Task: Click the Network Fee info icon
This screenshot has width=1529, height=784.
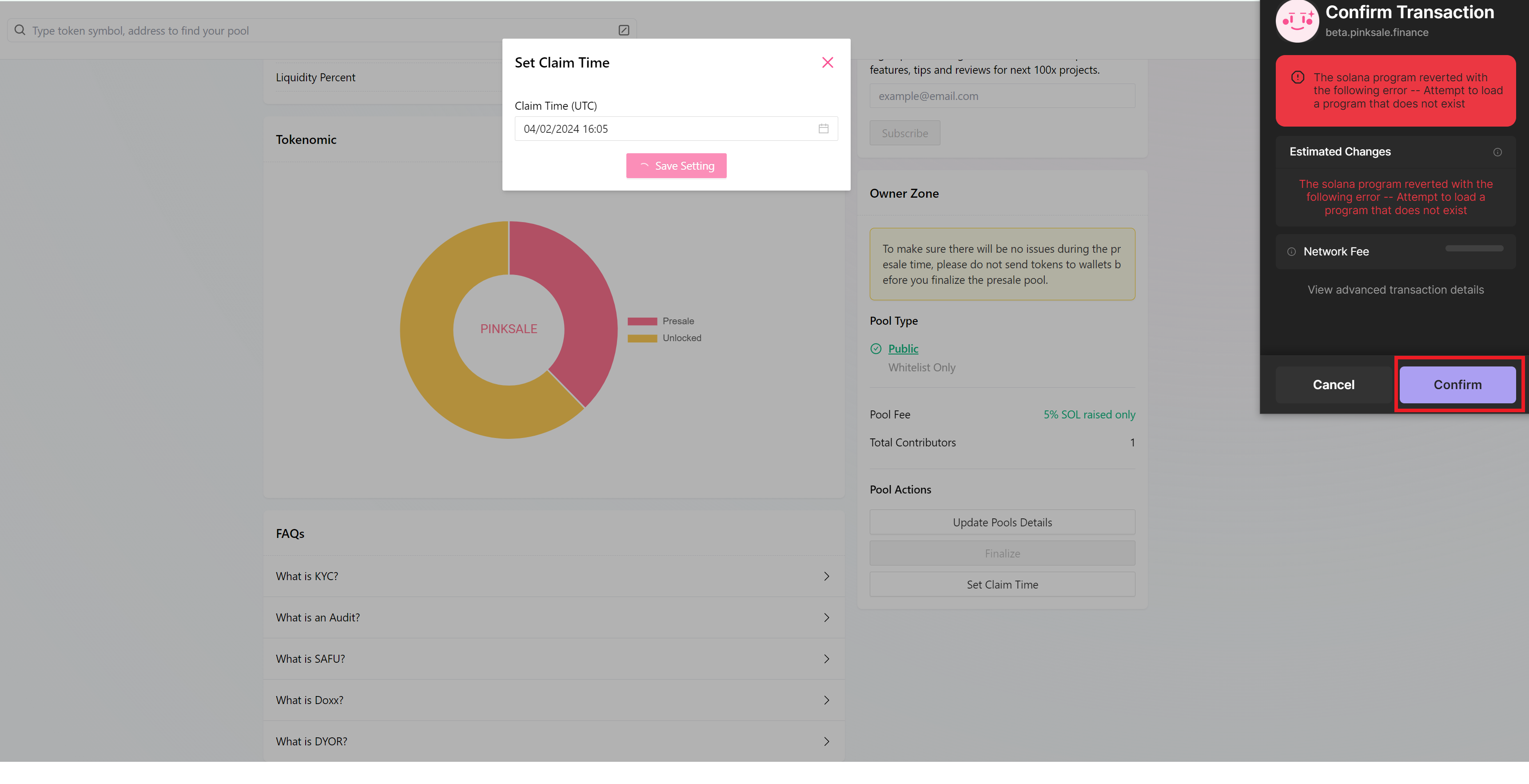Action: (x=1291, y=252)
